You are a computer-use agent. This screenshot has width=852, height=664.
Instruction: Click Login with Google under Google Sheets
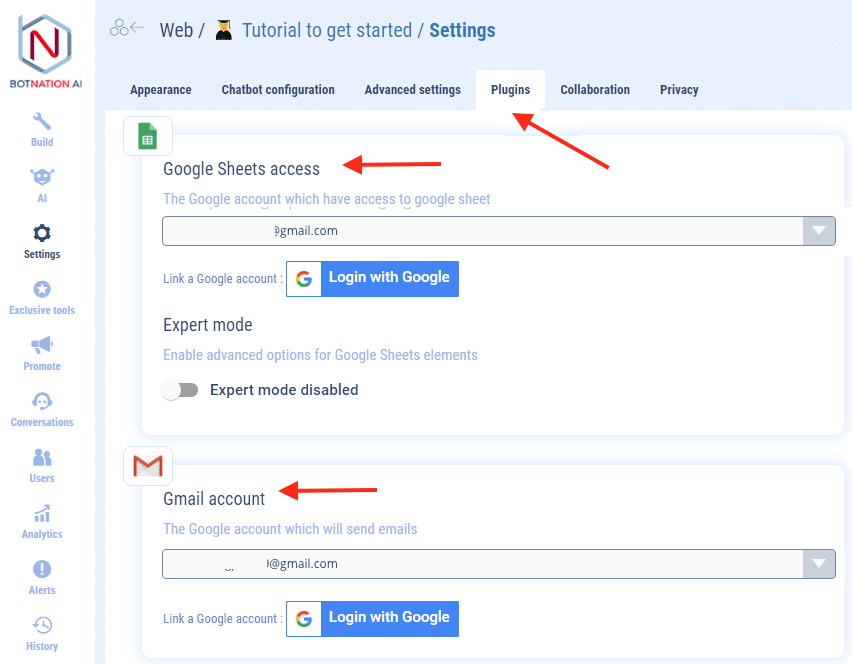point(372,278)
